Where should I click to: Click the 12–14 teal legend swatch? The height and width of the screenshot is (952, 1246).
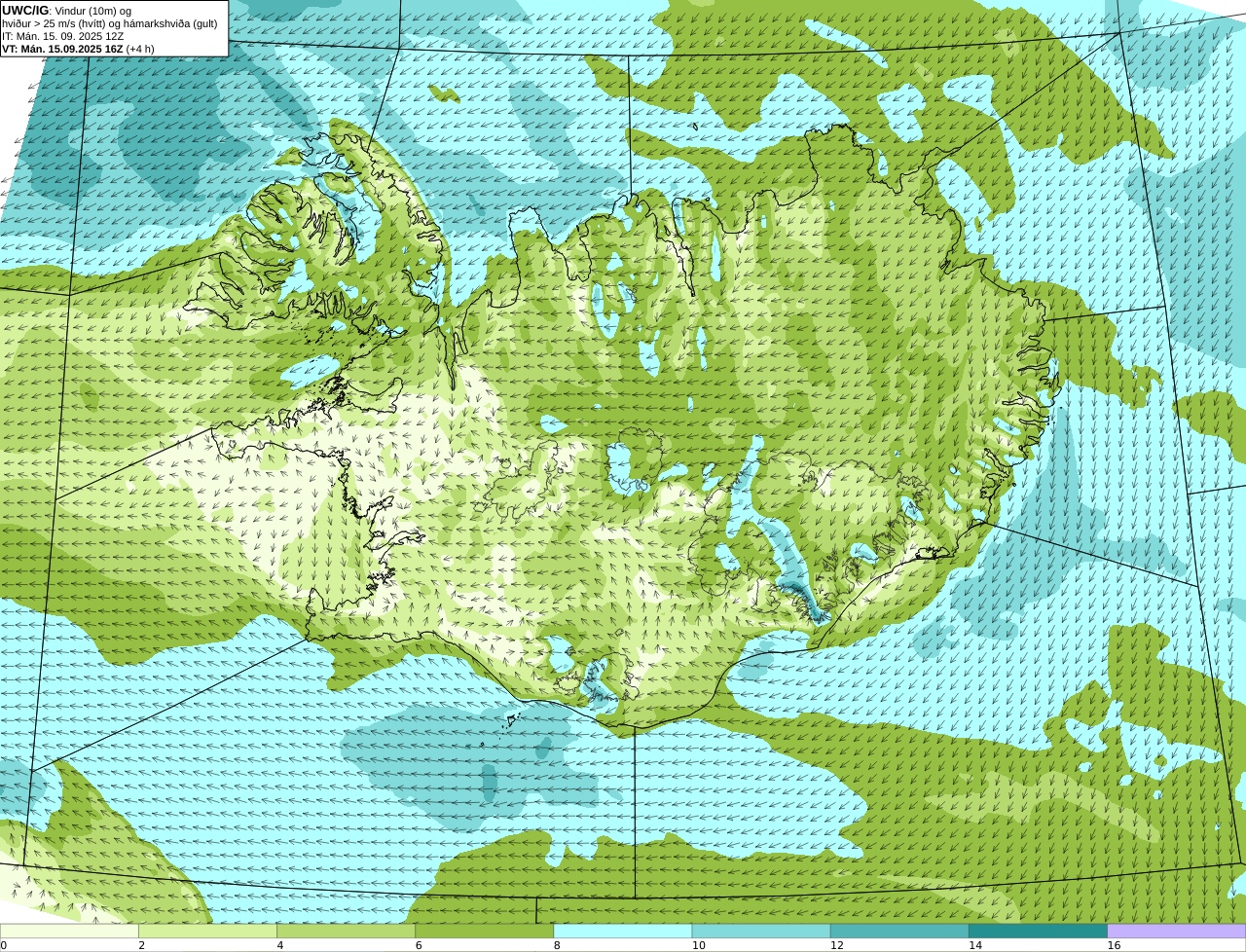pyautogui.click(x=899, y=931)
